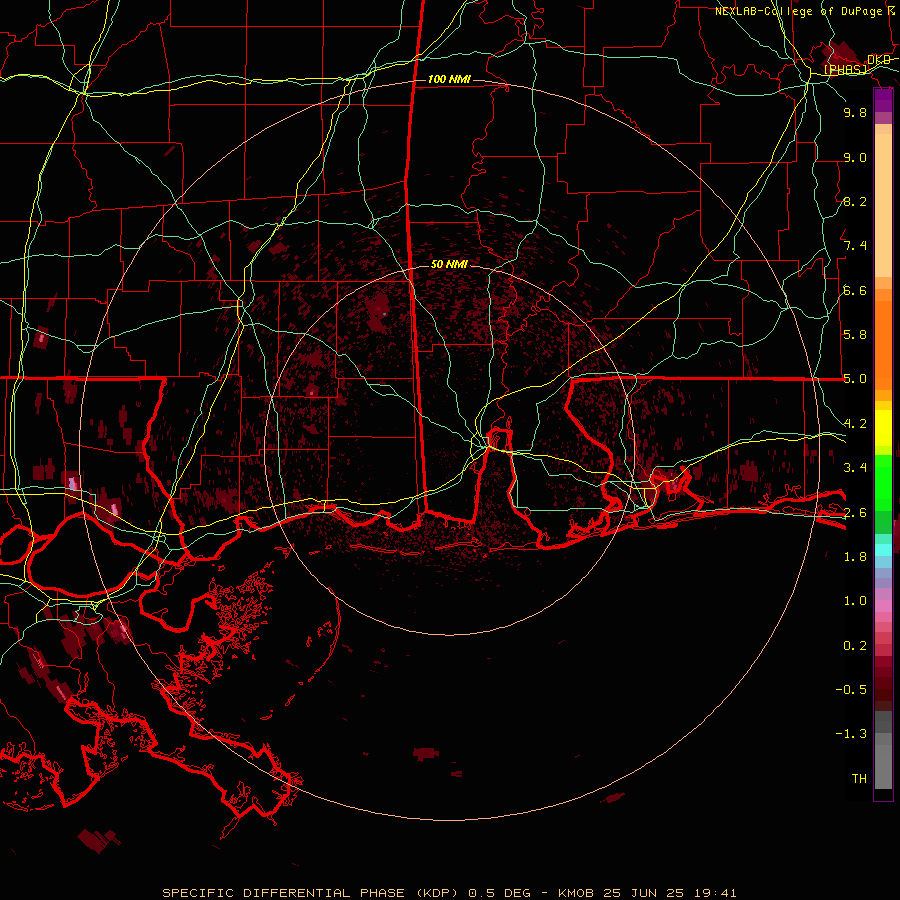Click the purple top segment of the color bar

click(883, 100)
